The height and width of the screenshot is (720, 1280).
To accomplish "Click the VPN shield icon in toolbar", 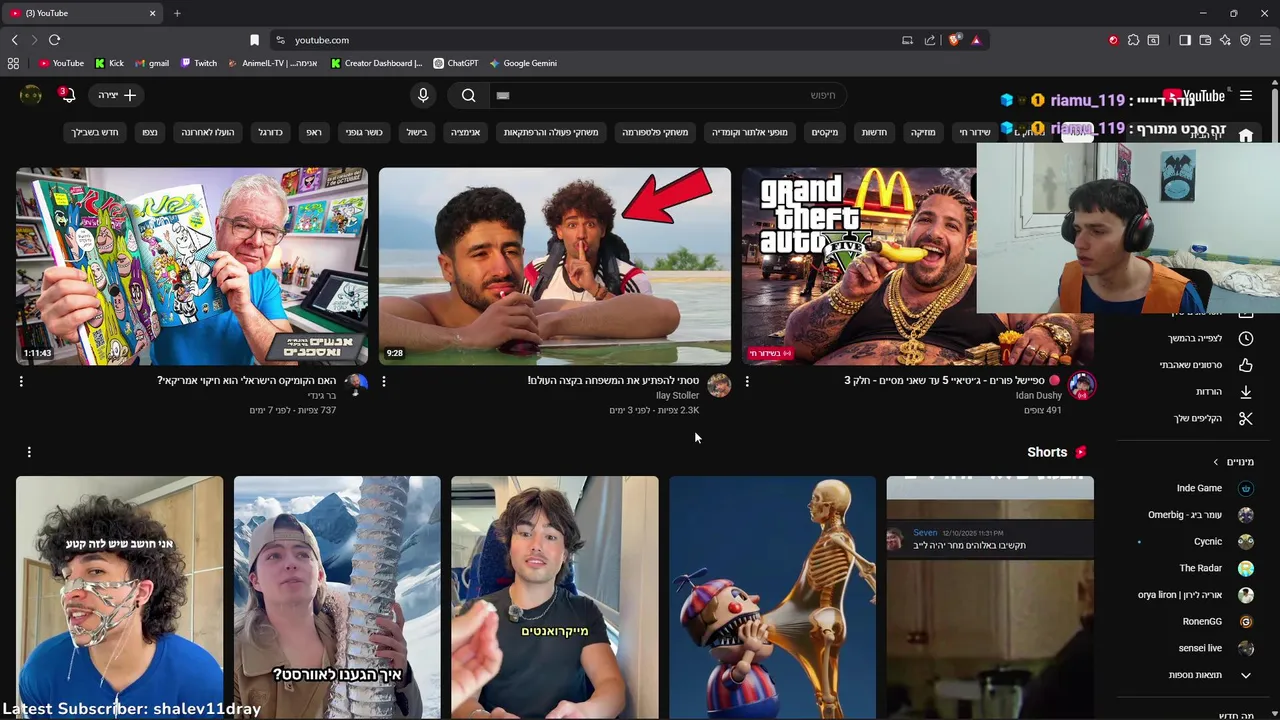I will (1245, 40).
